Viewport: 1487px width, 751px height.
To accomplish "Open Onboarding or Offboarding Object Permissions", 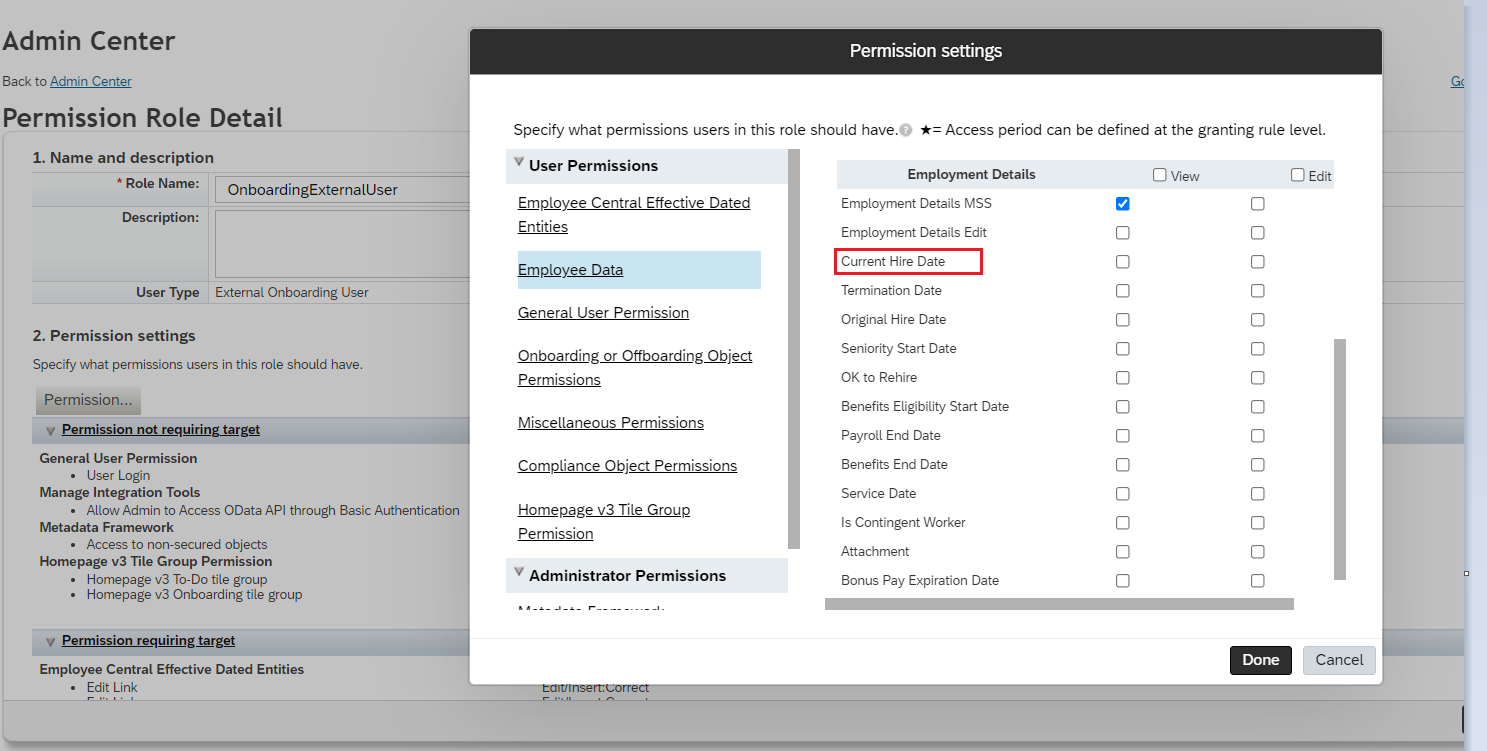I will 635,368.
